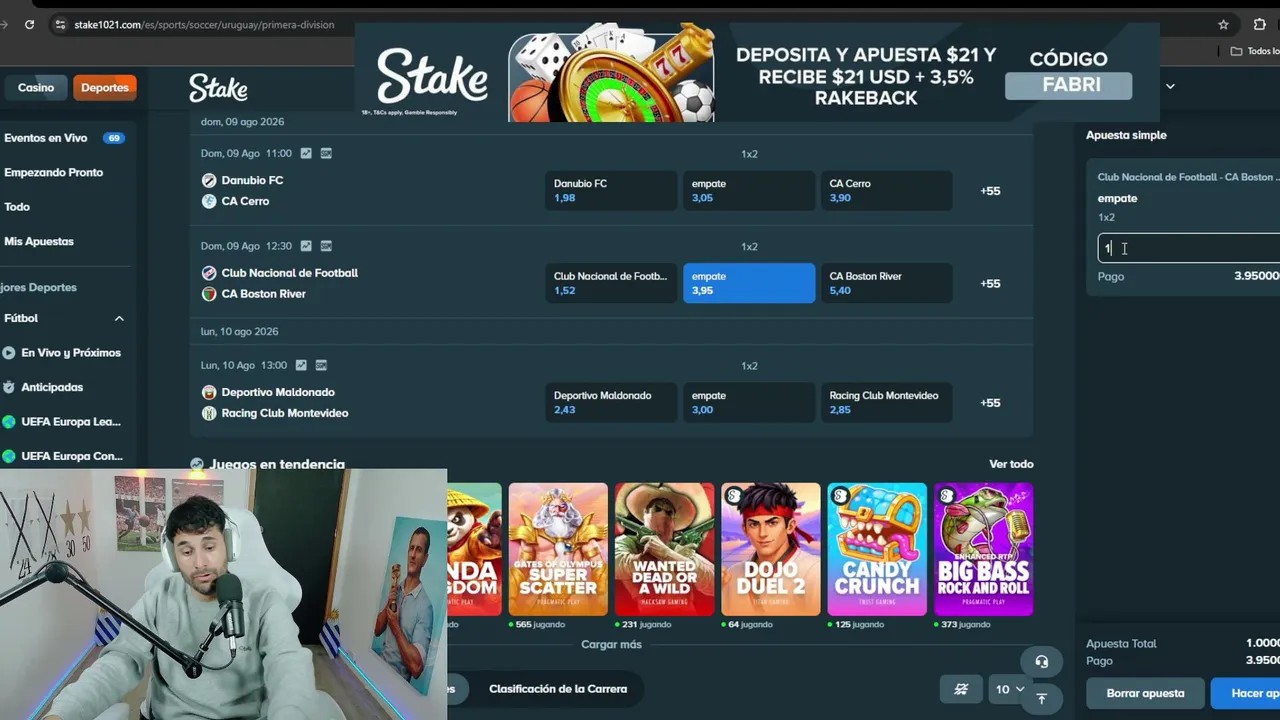Open the match tracker icon beside 13:00

(x=321, y=365)
